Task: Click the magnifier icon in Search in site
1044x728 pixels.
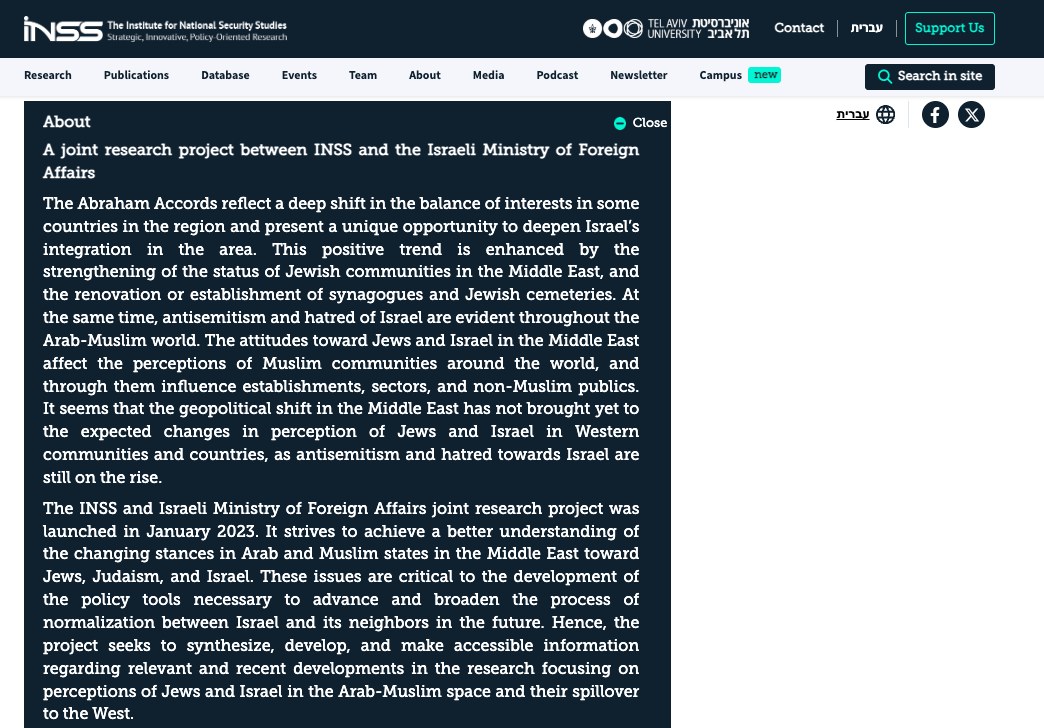Action: pos(884,77)
